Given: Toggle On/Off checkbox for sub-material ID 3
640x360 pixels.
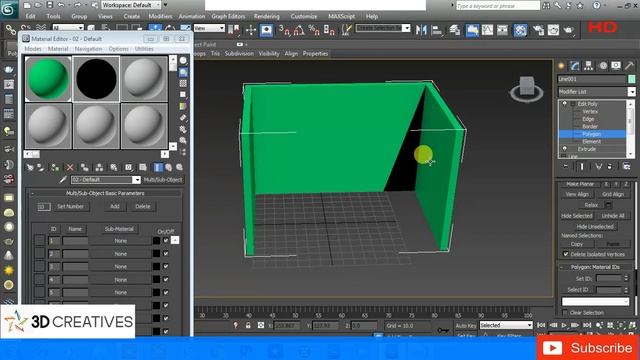Looking at the screenshot, I should 166,266.
